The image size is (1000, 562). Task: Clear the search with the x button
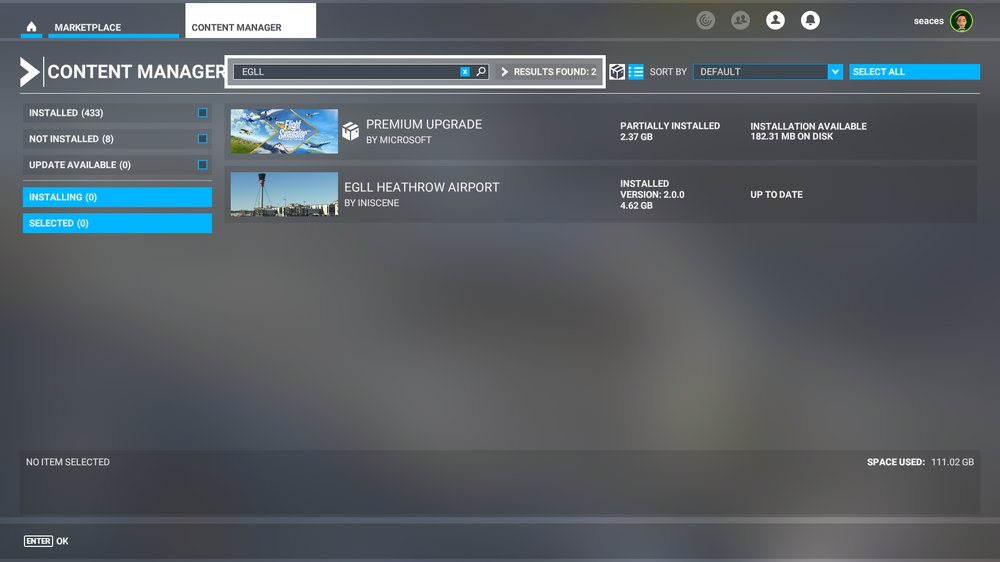click(x=465, y=72)
